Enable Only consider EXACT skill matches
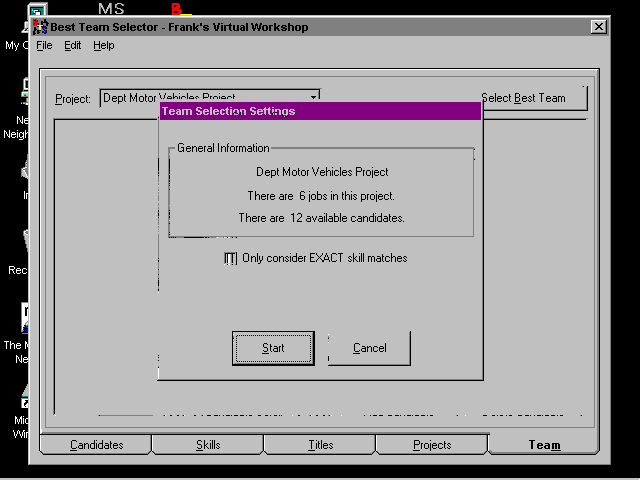640x480 pixels. click(231, 258)
